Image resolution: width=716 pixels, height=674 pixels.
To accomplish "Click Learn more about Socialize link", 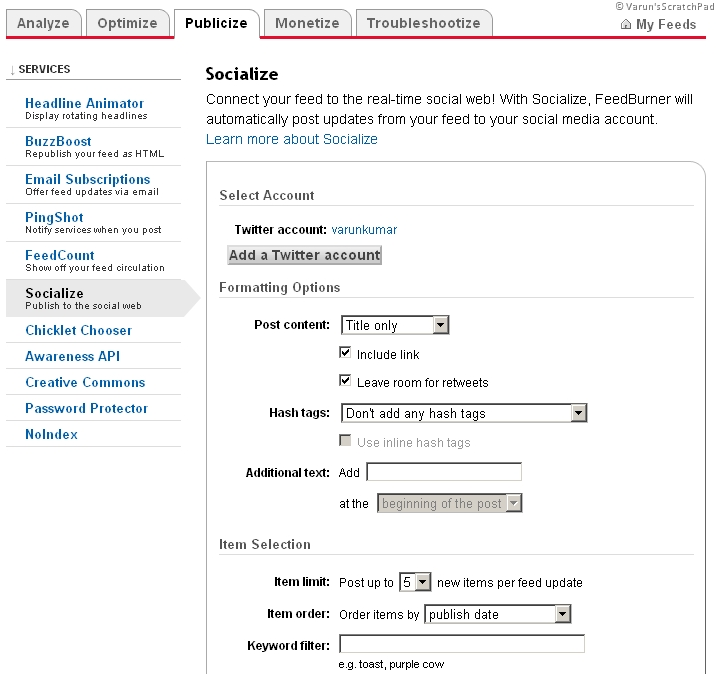I will point(292,139).
